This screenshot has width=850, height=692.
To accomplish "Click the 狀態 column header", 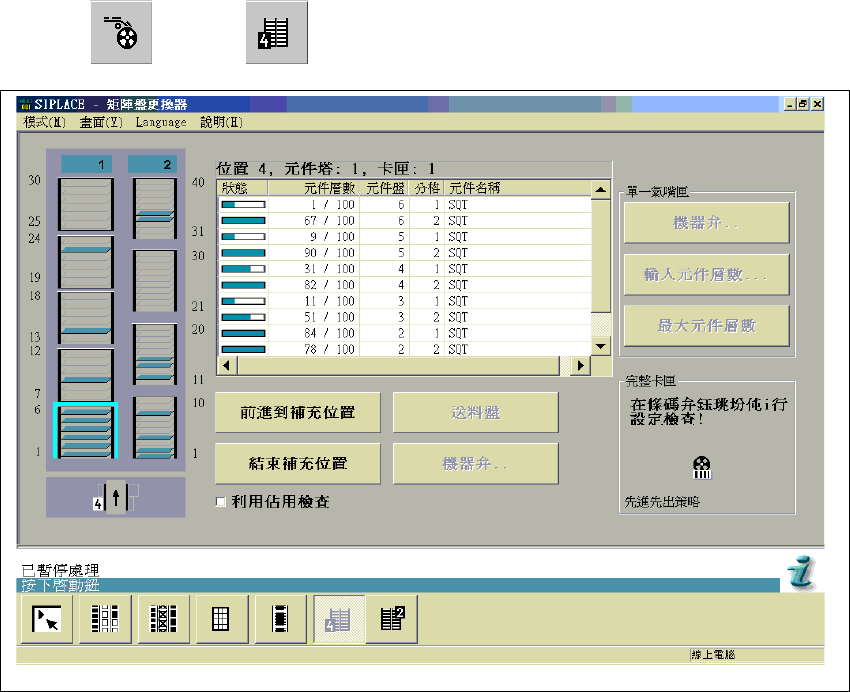I will pos(242,188).
